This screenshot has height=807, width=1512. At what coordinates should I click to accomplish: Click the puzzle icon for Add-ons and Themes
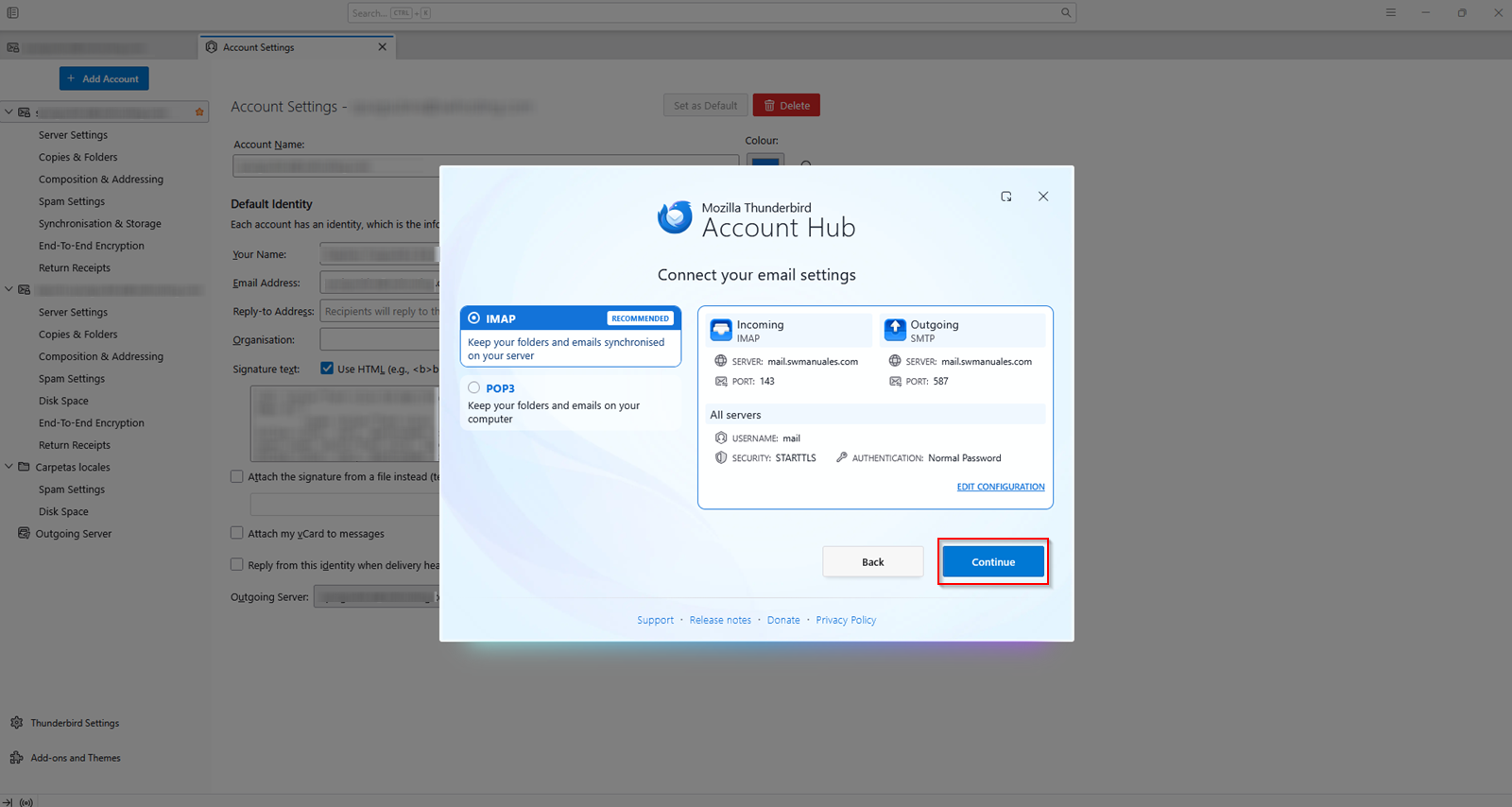pyautogui.click(x=16, y=758)
